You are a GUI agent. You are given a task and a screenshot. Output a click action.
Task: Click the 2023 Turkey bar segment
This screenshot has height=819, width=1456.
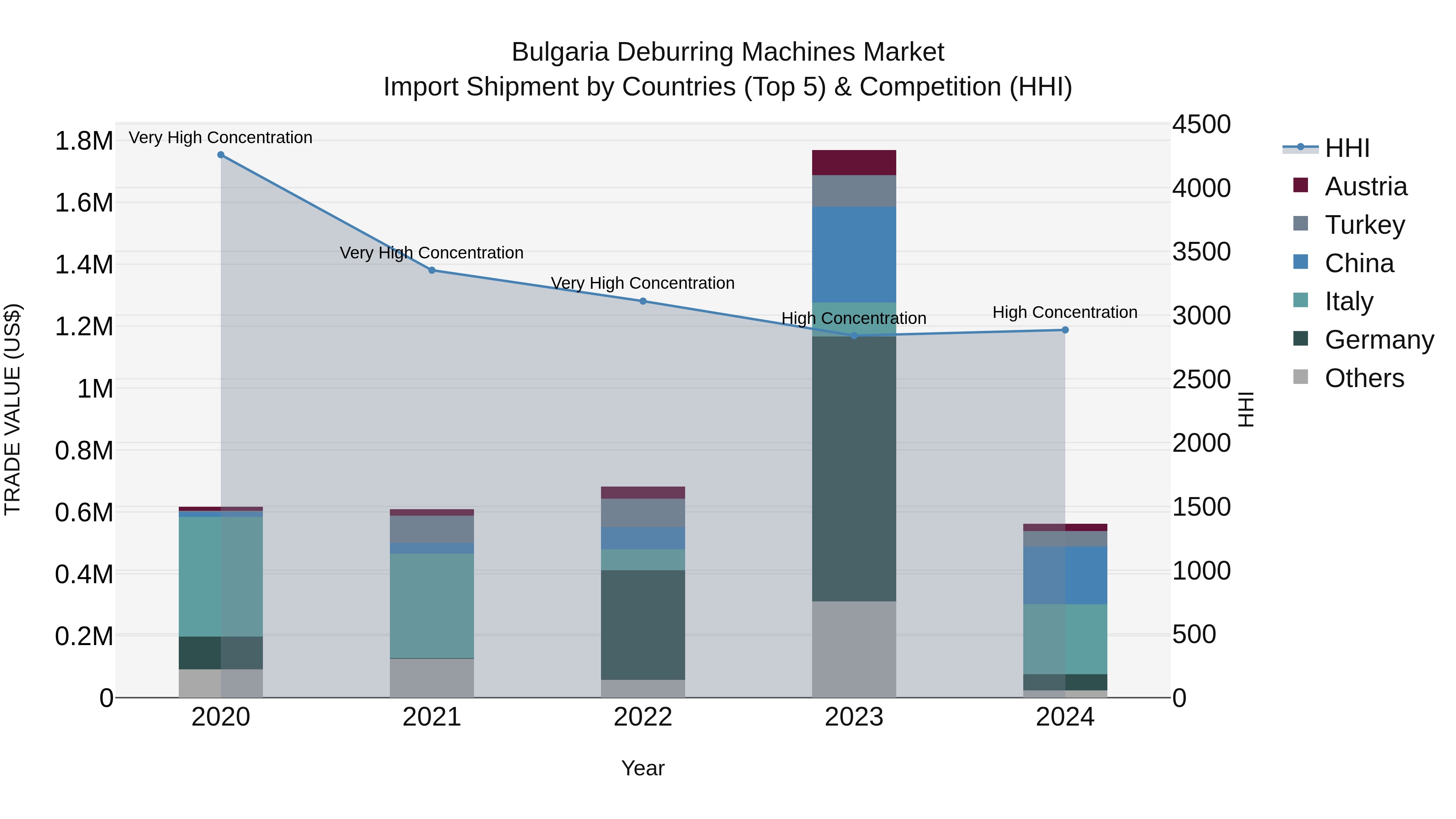click(854, 191)
